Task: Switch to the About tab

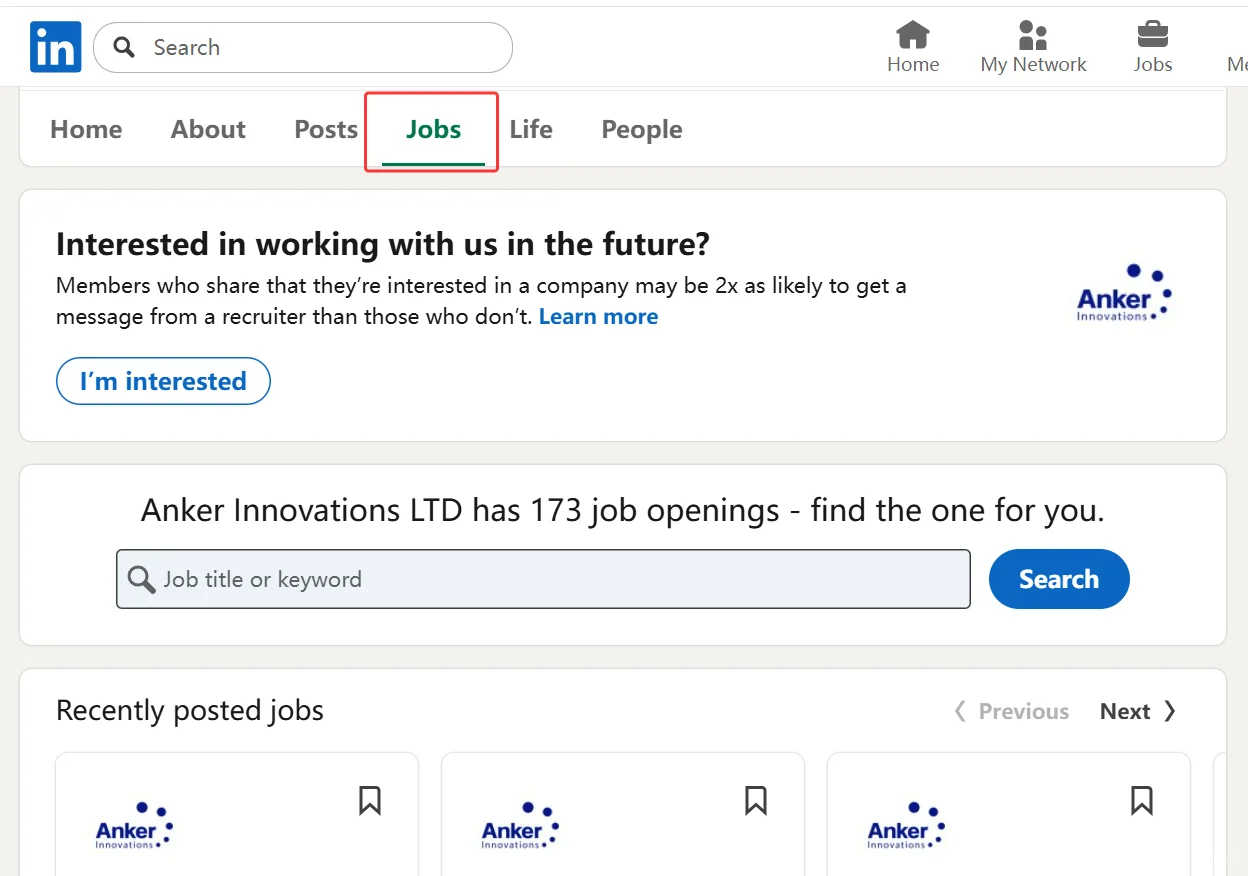Action: click(208, 129)
